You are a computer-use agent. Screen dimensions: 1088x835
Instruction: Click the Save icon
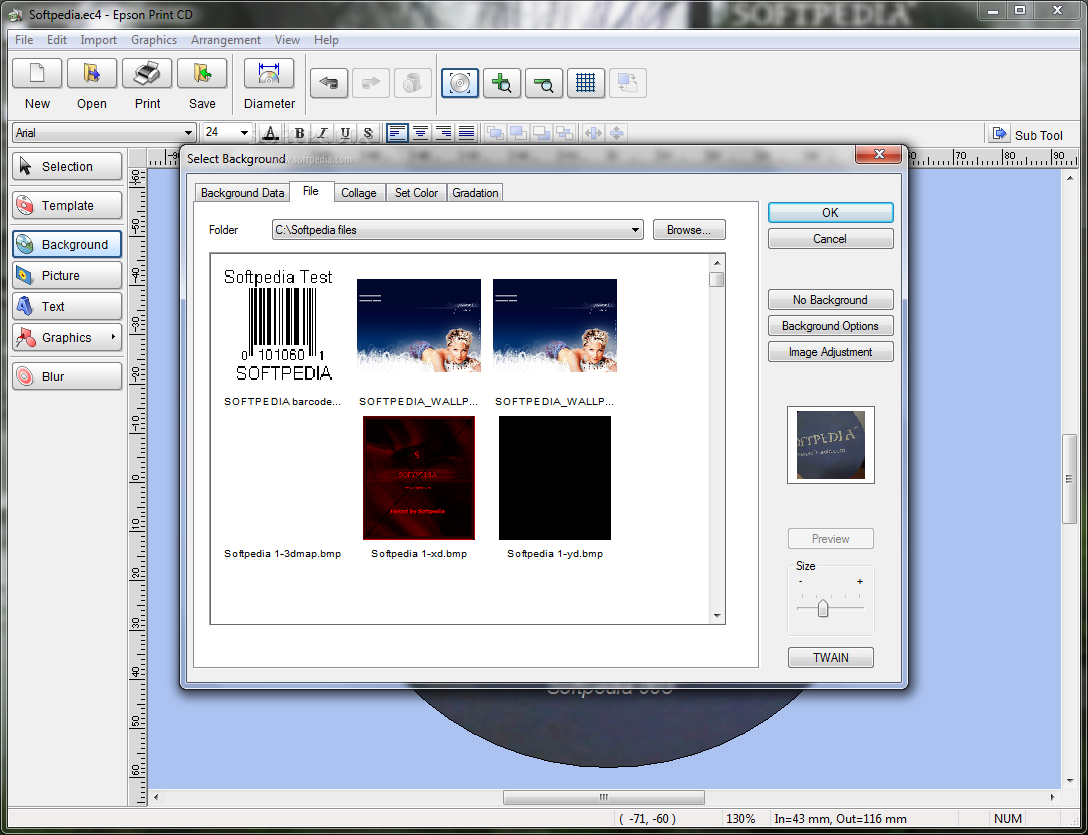click(x=202, y=74)
